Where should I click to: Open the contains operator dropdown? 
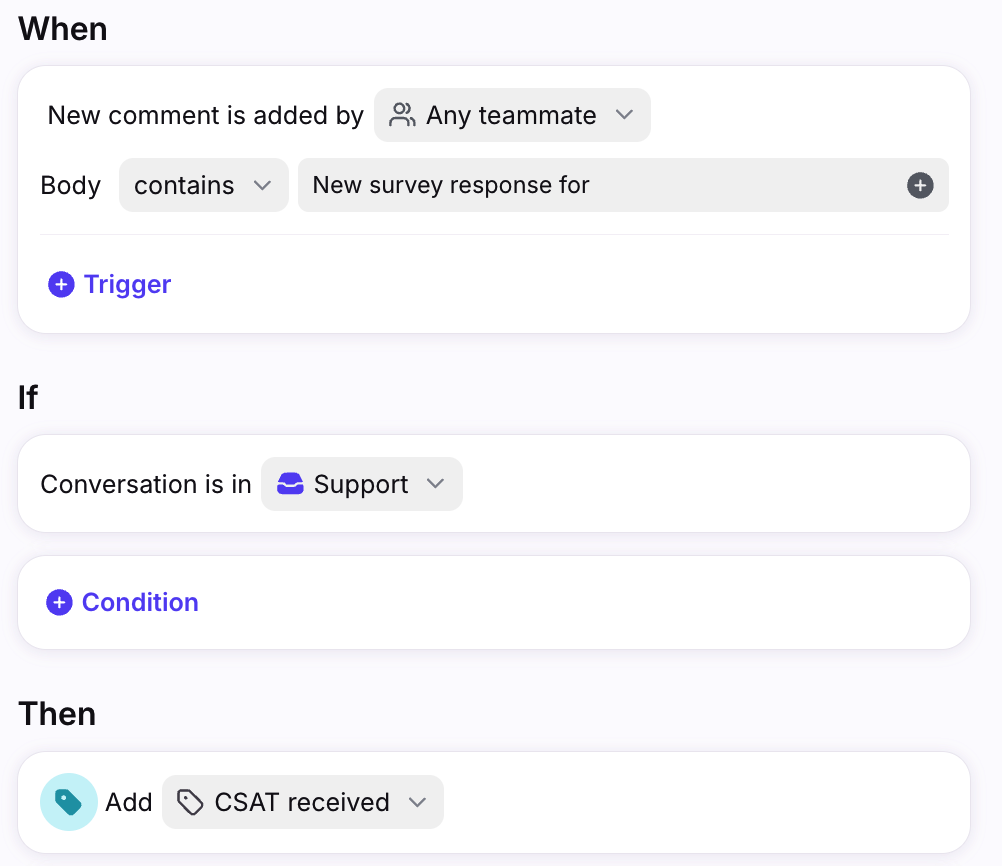point(204,185)
